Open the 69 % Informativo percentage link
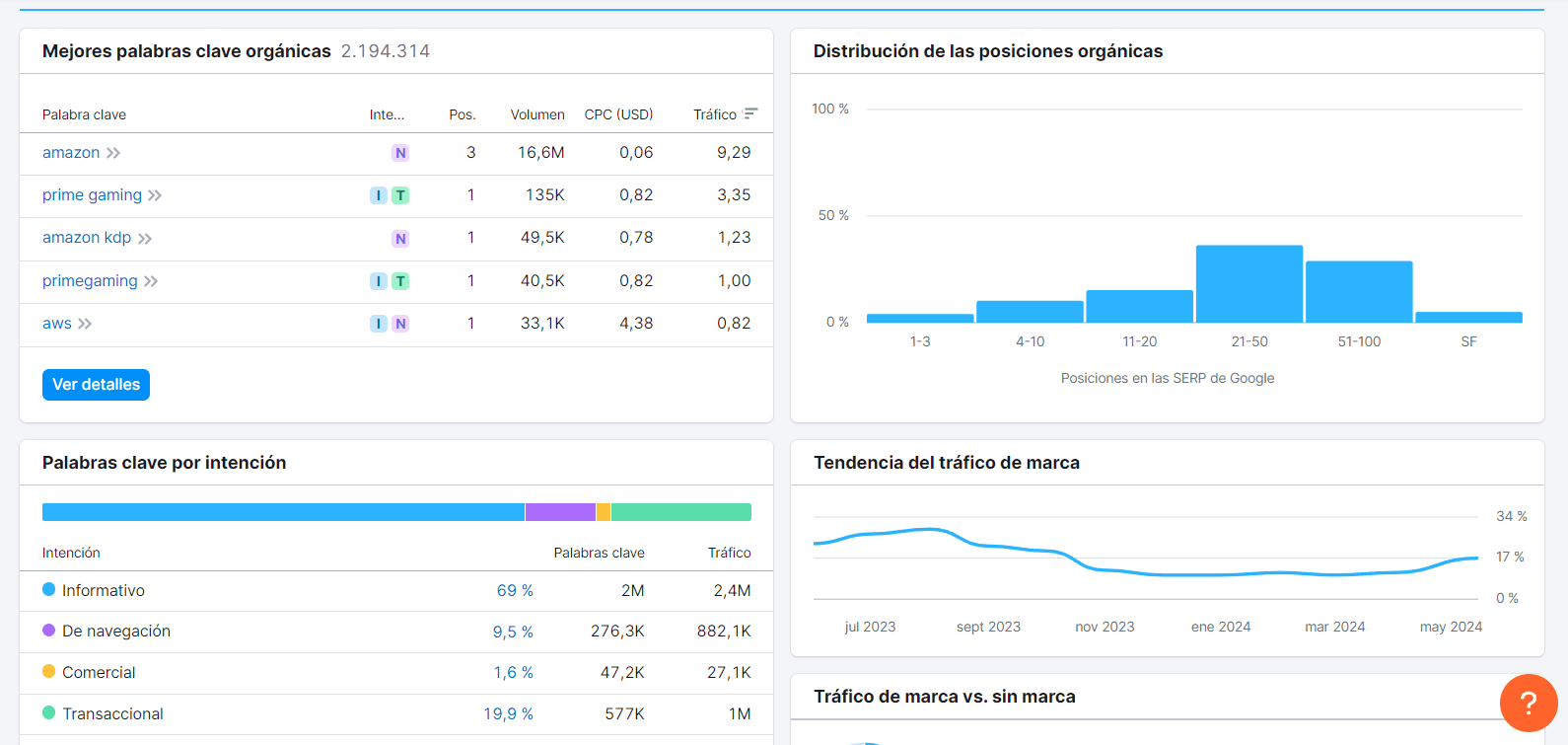This screenshot has height=745, width=1568. (515, 590)
